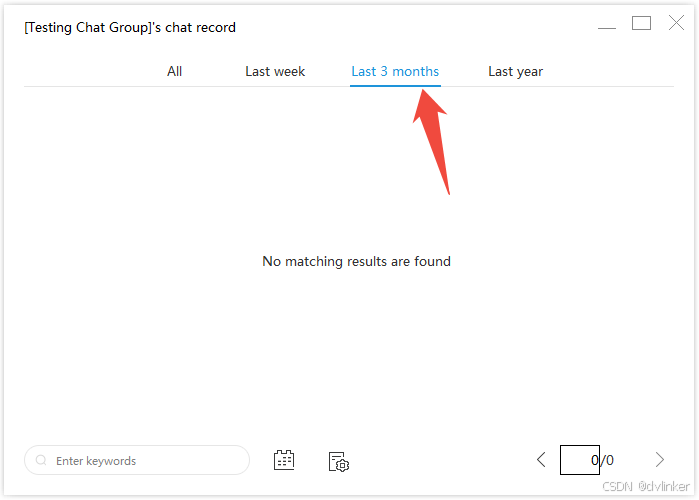The image size is (699, 500).
Task: Switch to the Last year tab
Action: [515, 72]
